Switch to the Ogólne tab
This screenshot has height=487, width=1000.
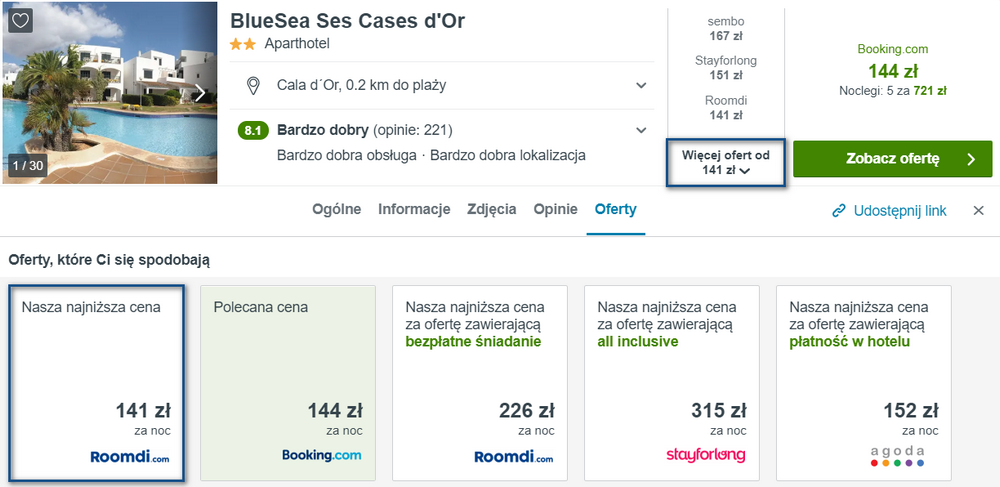point(337,210)
